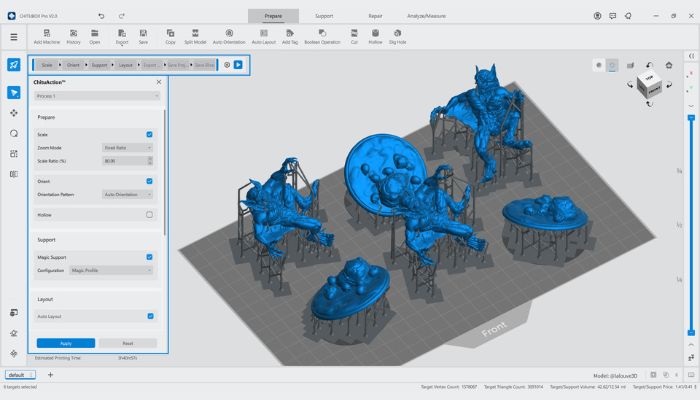Click the Copy toolbar icon

[170, 37]
